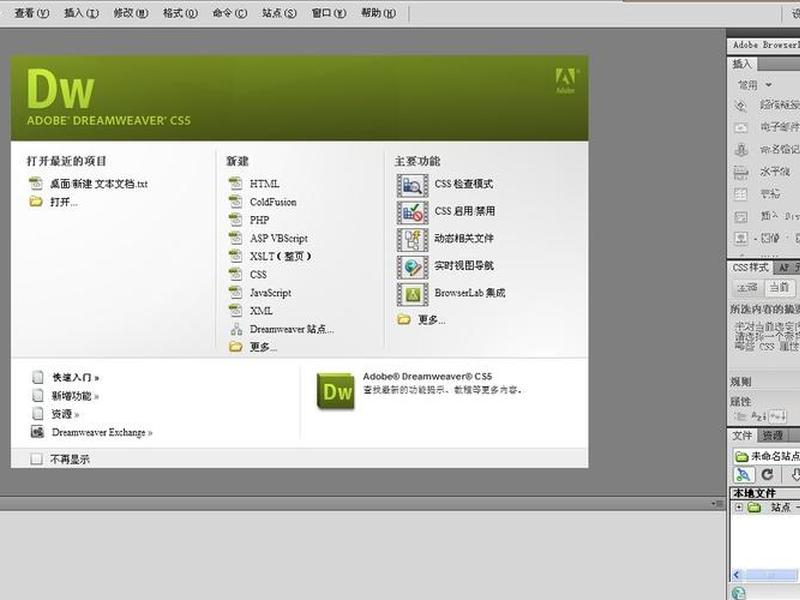This screenshot has width=800, height=600.
Task: Open the 窗口(W) menu
Action: (x=329, y=13)
